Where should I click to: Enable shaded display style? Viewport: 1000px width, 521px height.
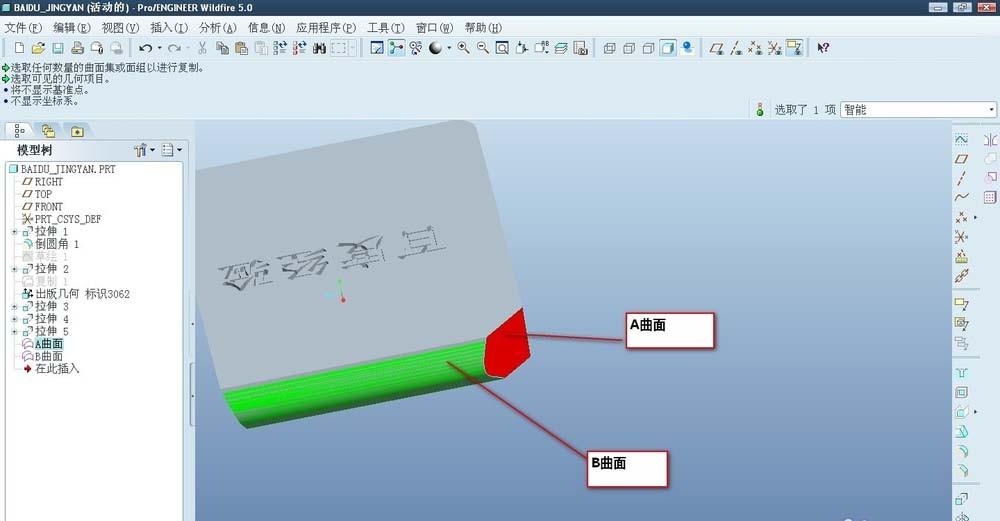(668, 48)
